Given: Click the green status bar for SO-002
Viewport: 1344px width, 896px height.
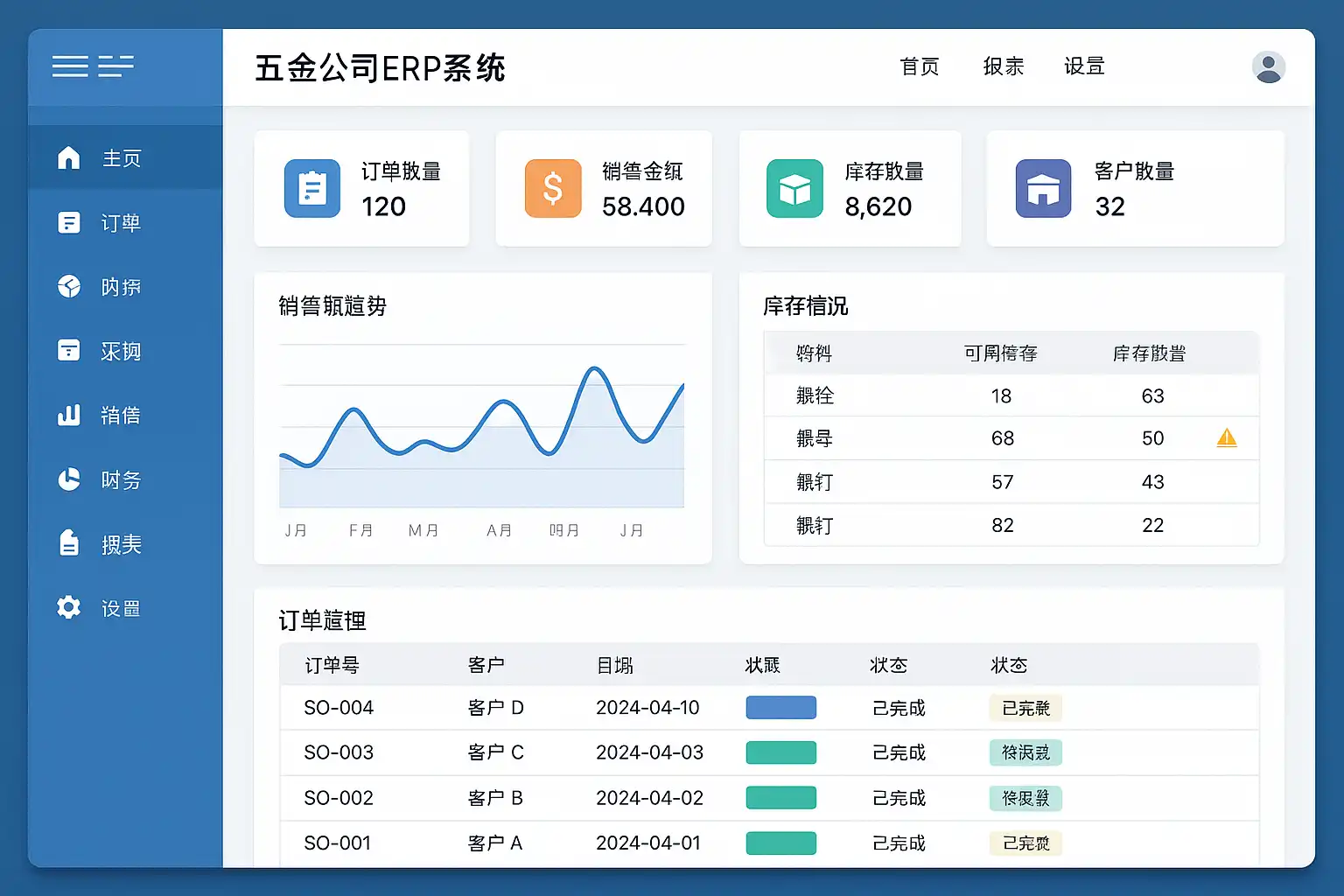Looking at the screenshot, I should [x=780, y=798].
